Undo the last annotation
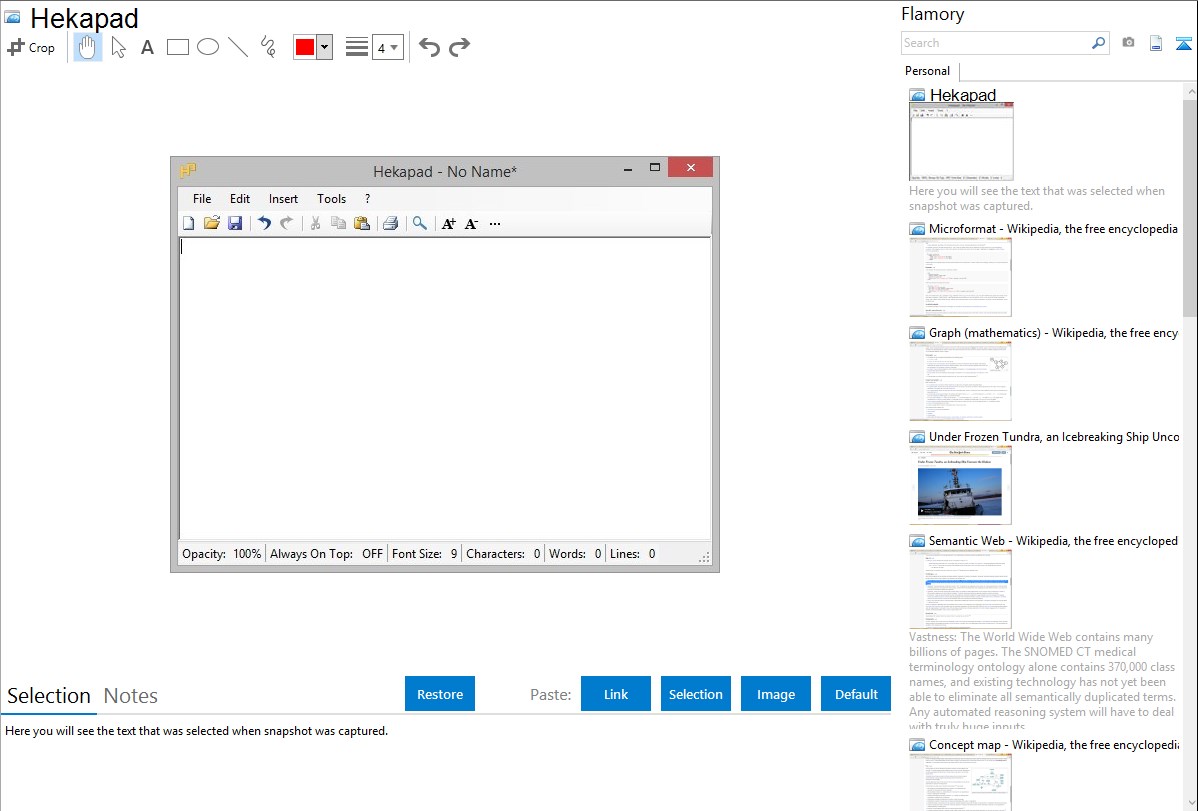 pyautogui.click(x=429, y=47)
